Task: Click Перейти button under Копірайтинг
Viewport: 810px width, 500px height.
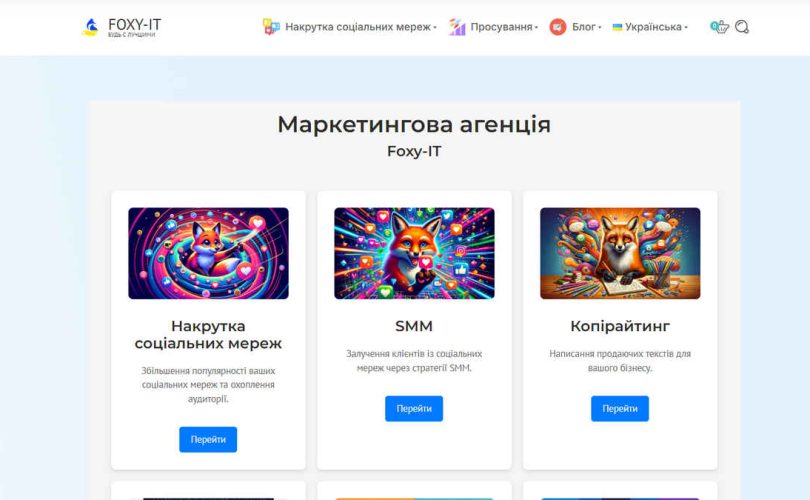Action: pos(620,409)
